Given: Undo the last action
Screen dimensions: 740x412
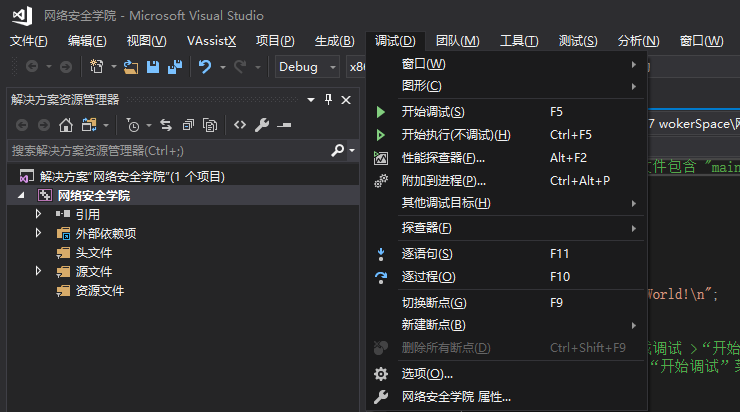Looking at the screenshot, I should pyautogui.click(x=205, y=67).
